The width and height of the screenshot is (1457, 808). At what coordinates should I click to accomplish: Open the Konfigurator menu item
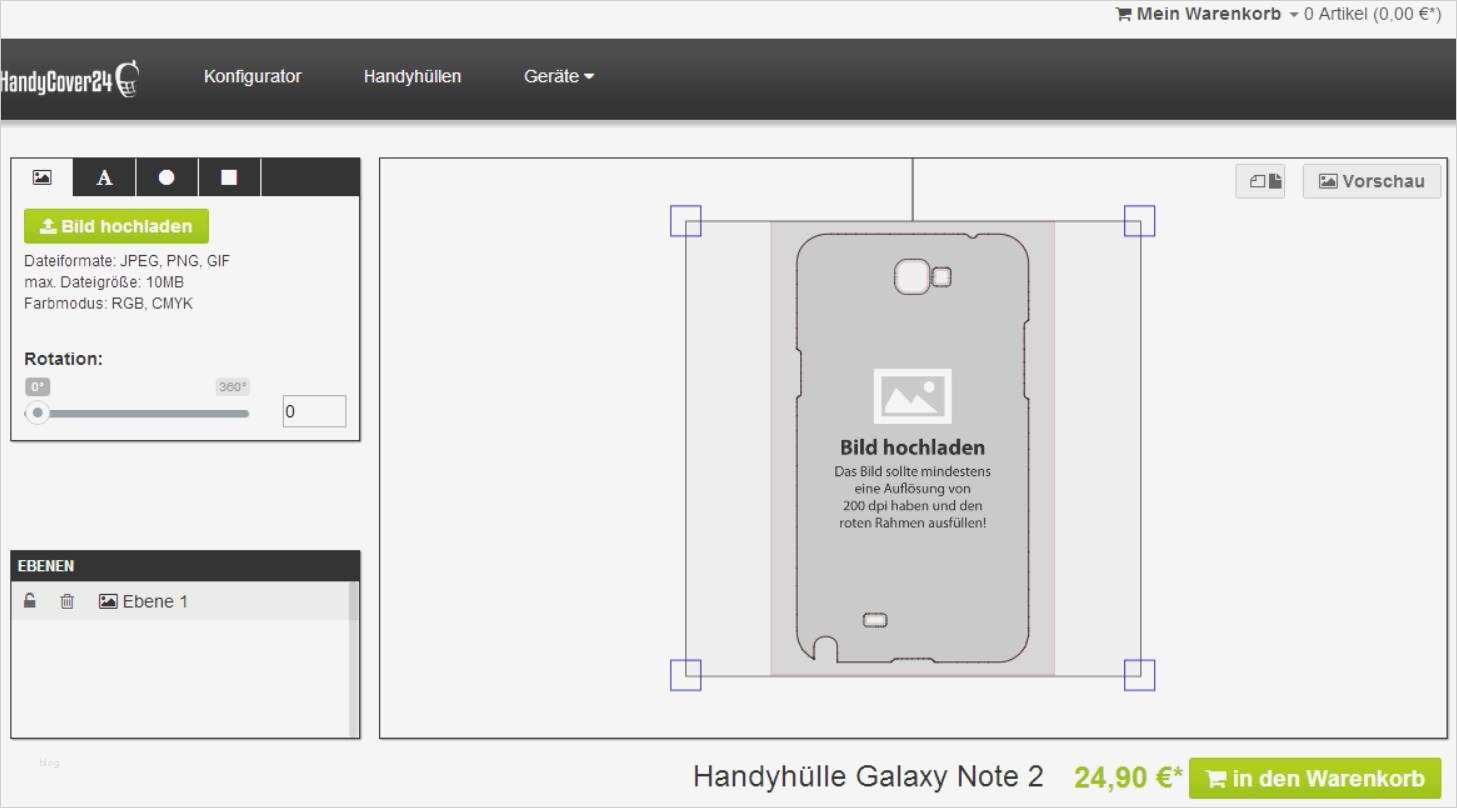[x=252, y=76]
